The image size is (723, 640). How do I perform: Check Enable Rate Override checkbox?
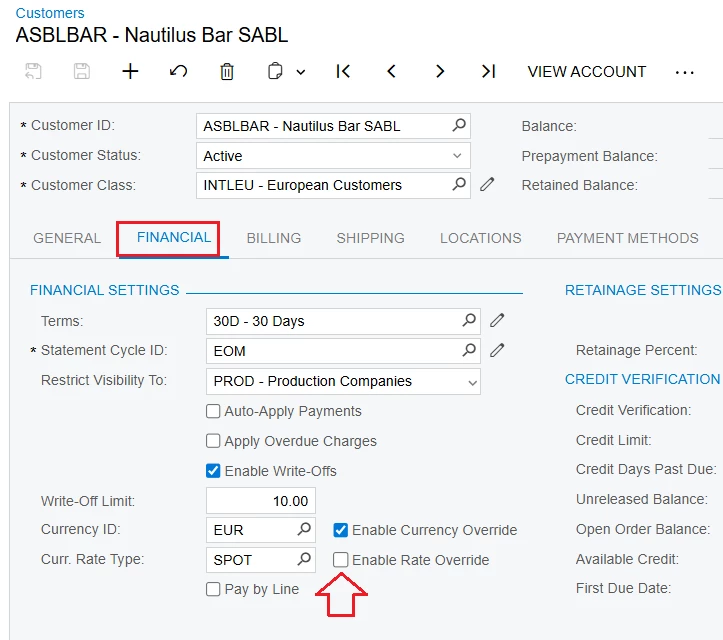coord(340,560)
